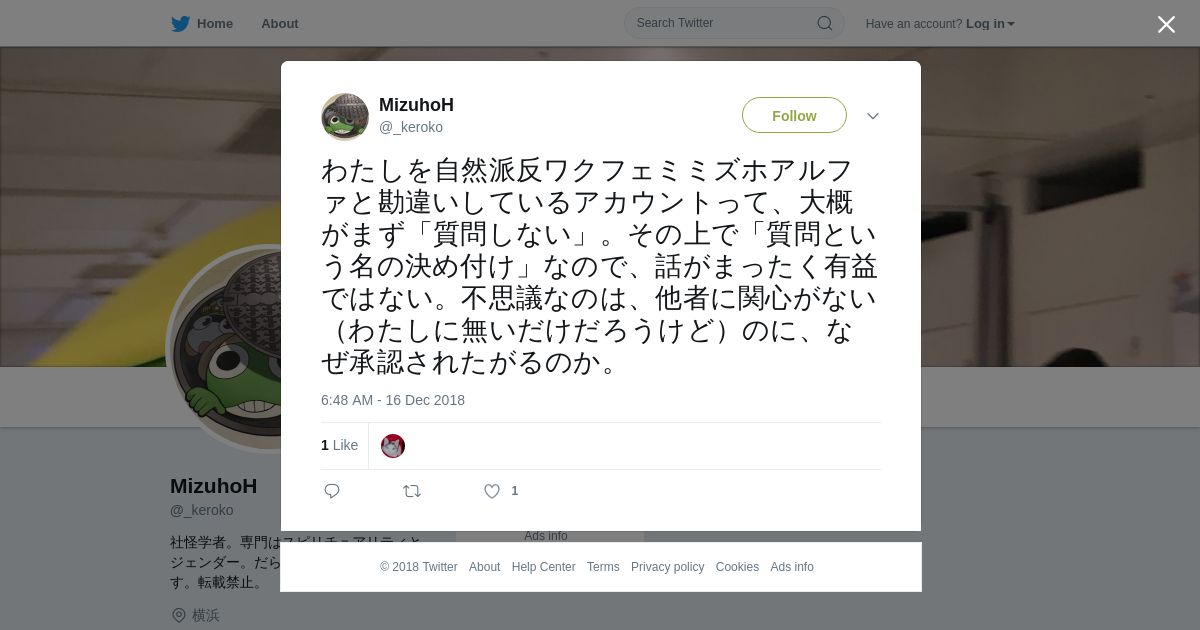The image size is (1200, 630).
Task: Like the tweet with heart icon
Action: click(492, 491)
